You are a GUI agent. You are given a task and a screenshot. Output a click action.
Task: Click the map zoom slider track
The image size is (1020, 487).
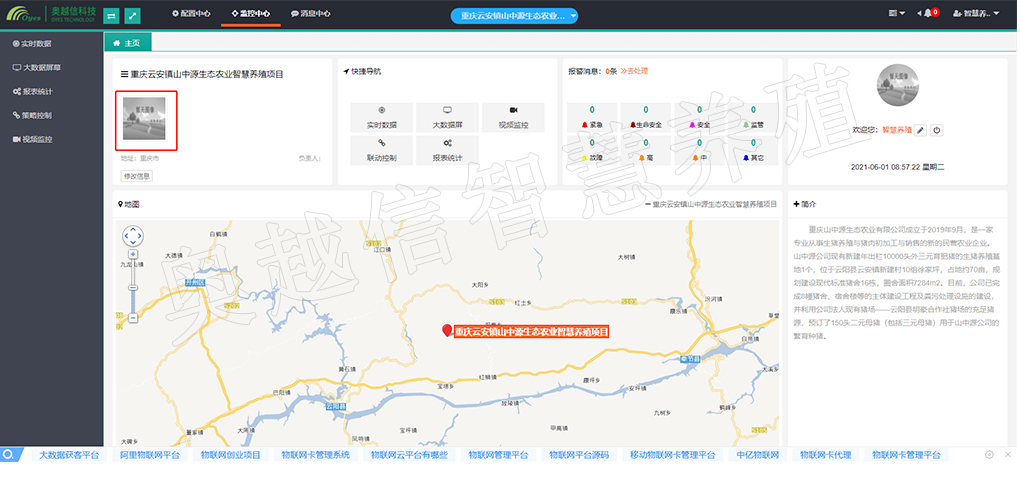[x=133, y=290]
